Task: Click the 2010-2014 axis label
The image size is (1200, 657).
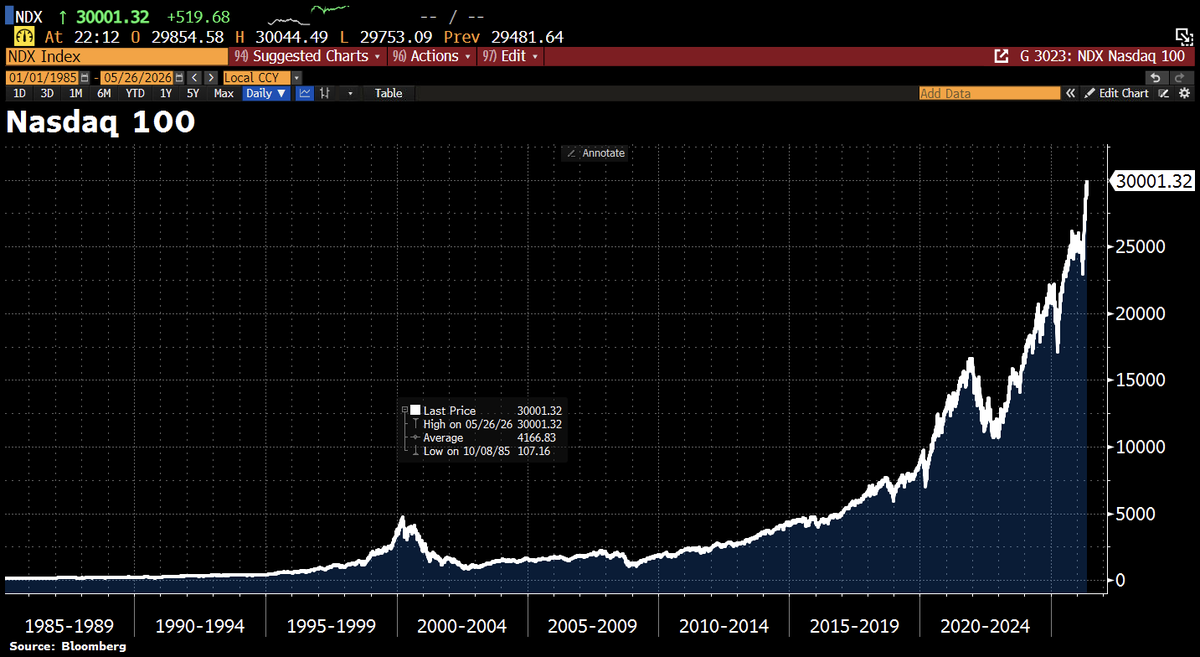Action: coord(723,627)
